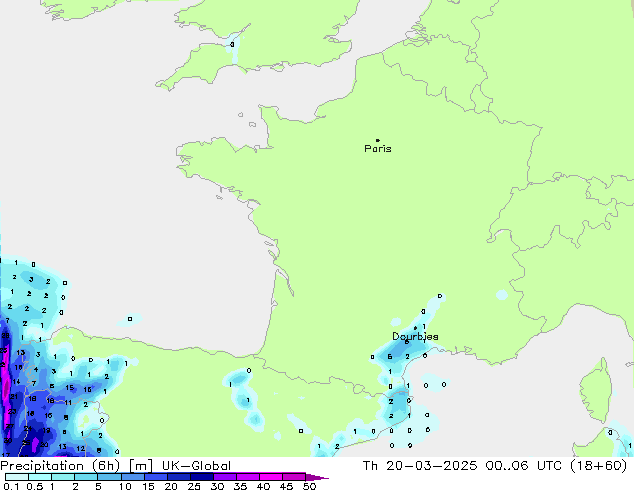The height and width of the screenshot is (490, 634).
Task: Pick the legend swatch between 30 and 35
Action: click(x=224, y=477)
